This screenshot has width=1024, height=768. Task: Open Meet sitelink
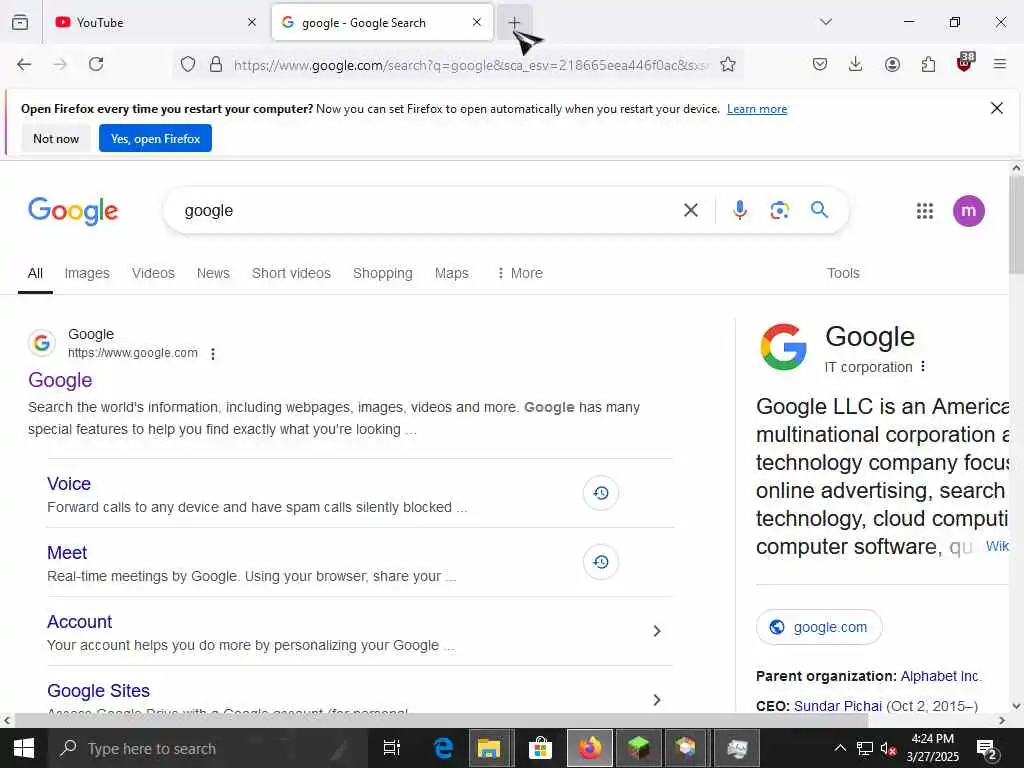(67, 552)
